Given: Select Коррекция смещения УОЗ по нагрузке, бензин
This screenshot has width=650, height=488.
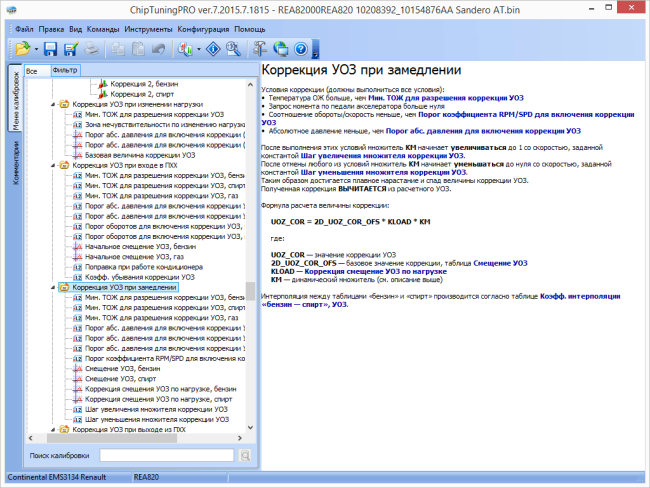Looking at the screenshot, I should pos(160,389).
